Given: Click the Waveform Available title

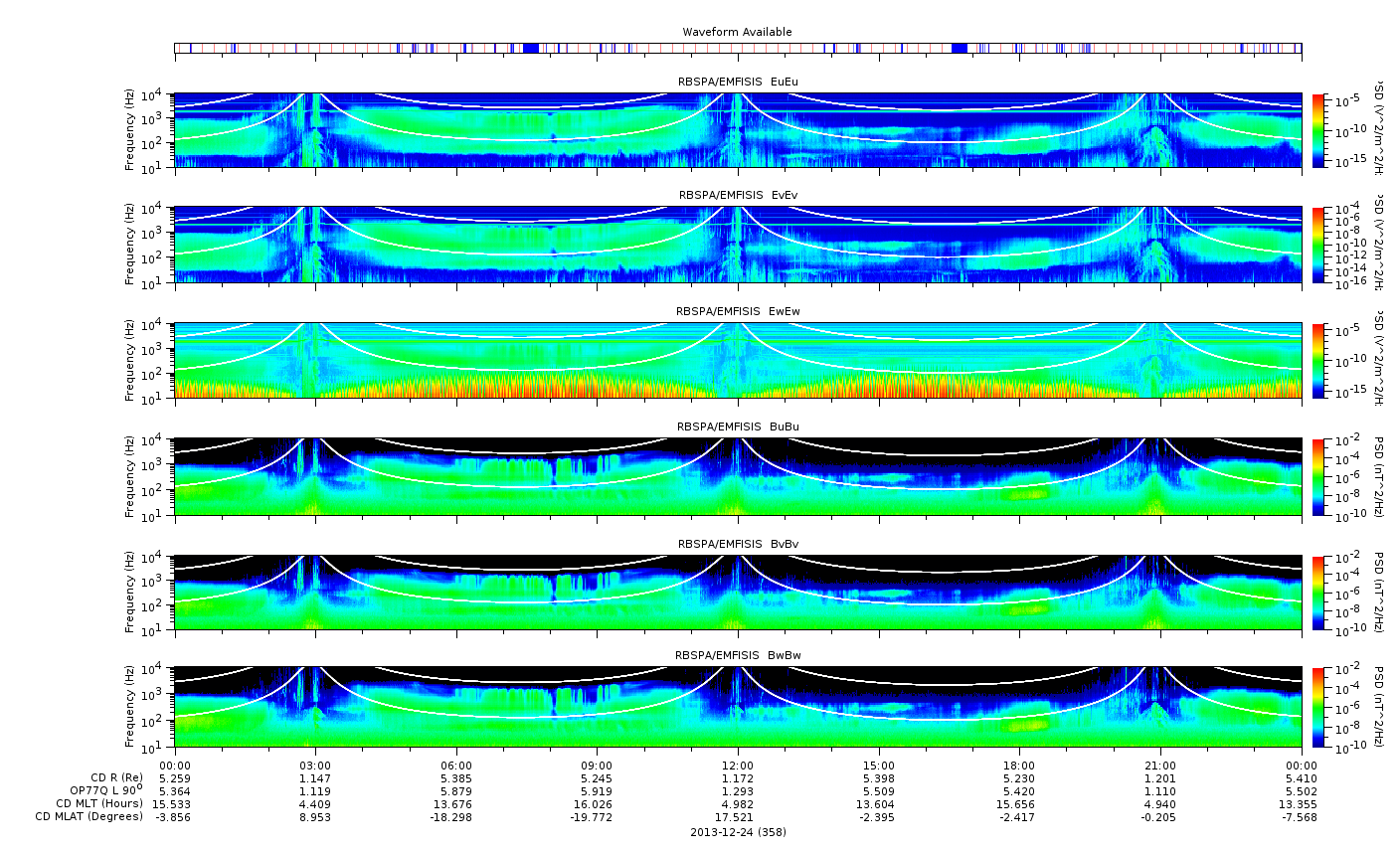Looking at the screenshot, I should point(737,32).
